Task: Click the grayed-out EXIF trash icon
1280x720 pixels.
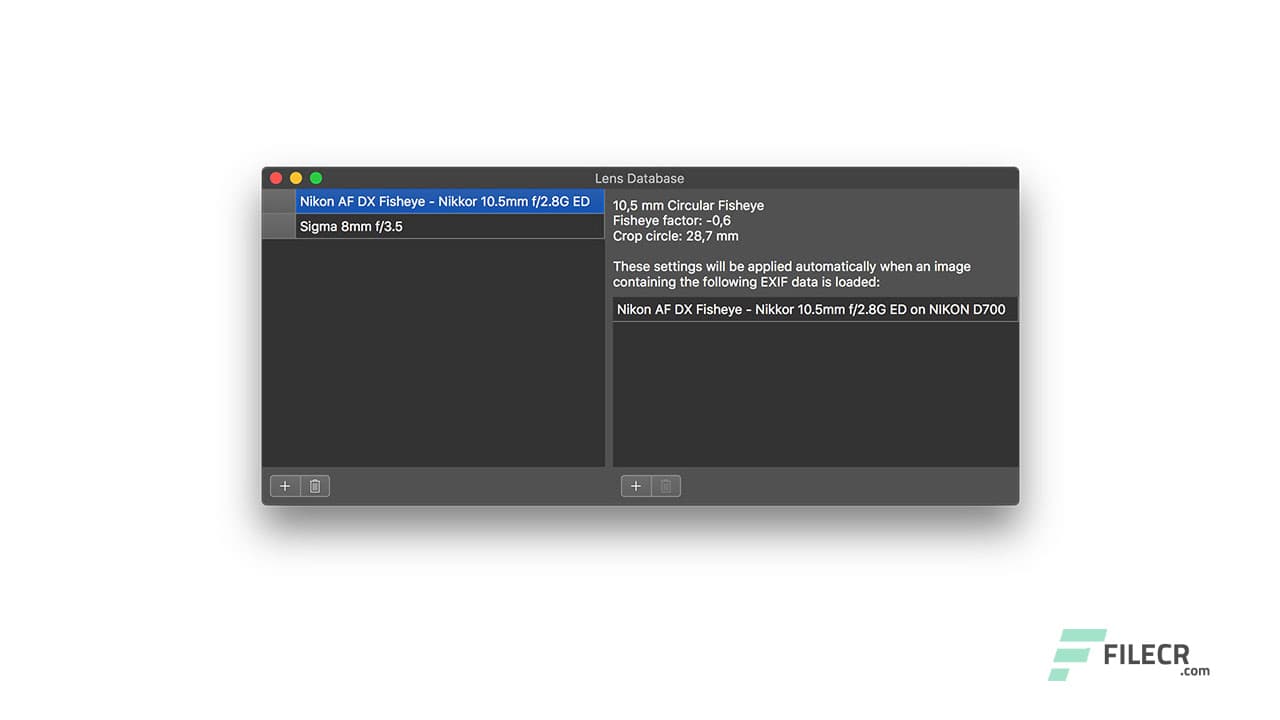Action: [665, 485]
